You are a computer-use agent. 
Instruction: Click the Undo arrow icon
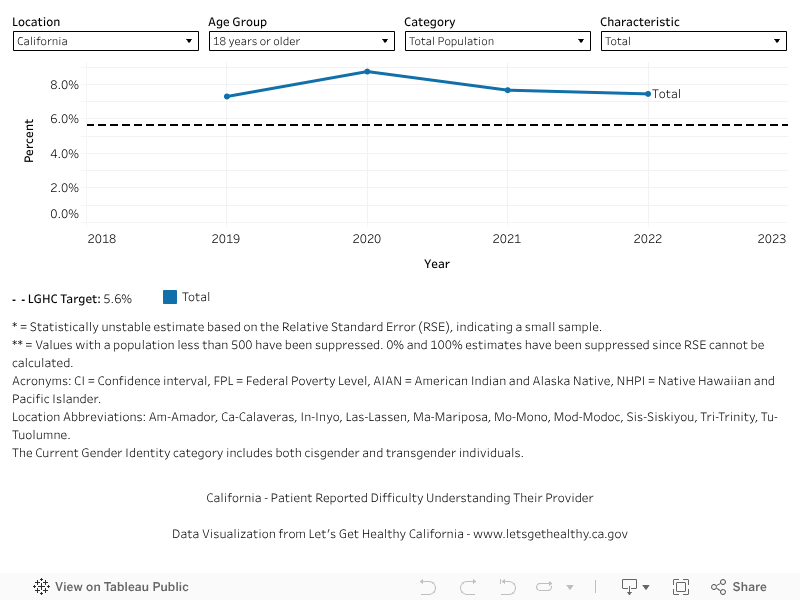click(x=428, y=587)
